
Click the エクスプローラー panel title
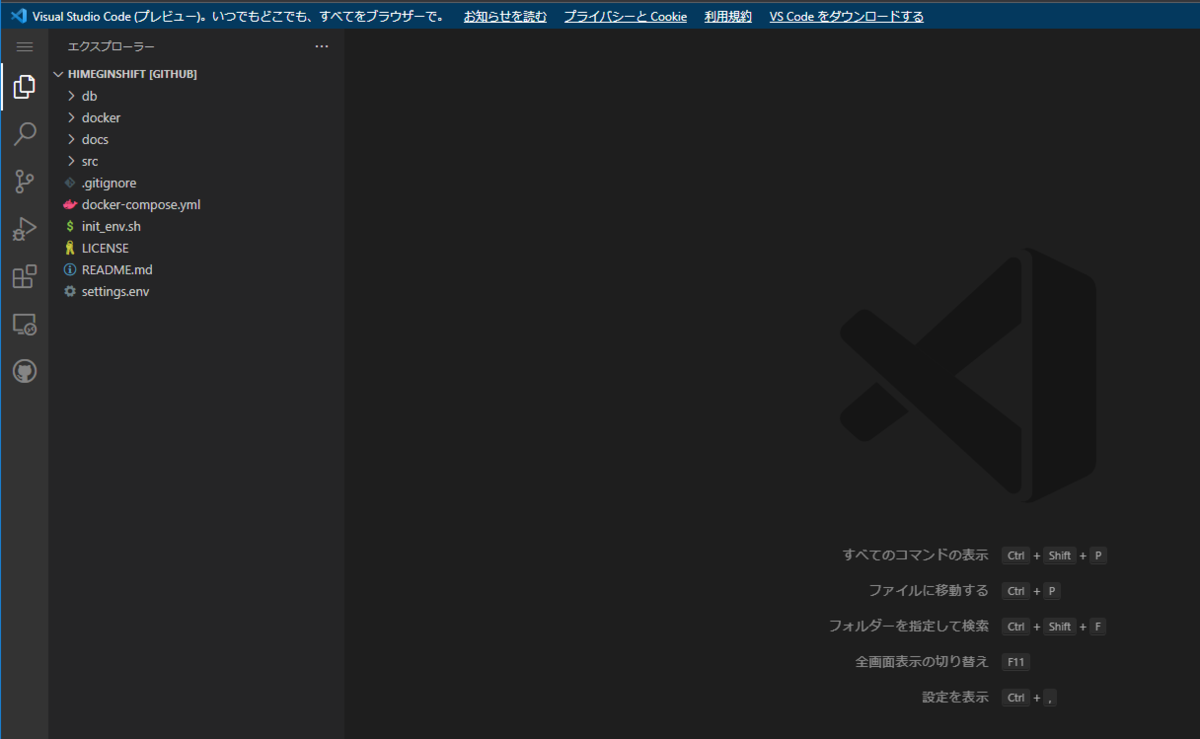pos(111,46)
